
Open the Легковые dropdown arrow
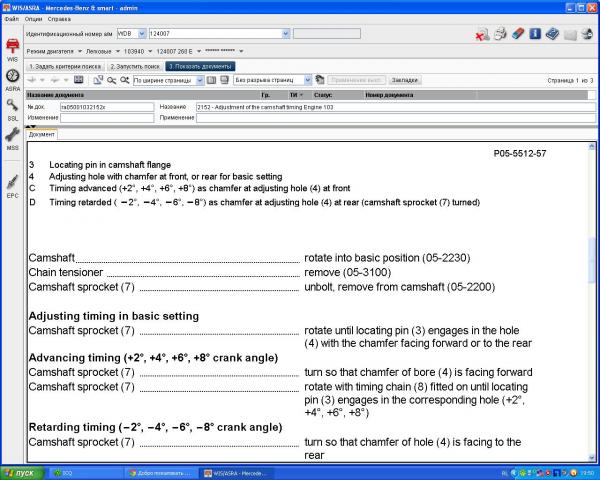pyautogui.click(x=117, y=51)
